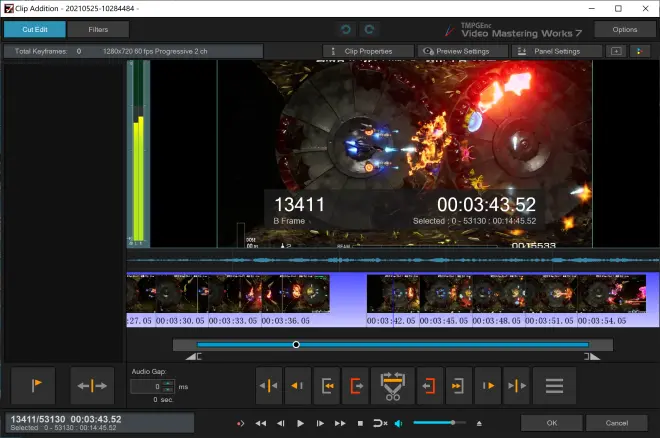This screenshot has height=438, width=660.
Task: Mute the audio speaker
Action: tap(399, 423)
